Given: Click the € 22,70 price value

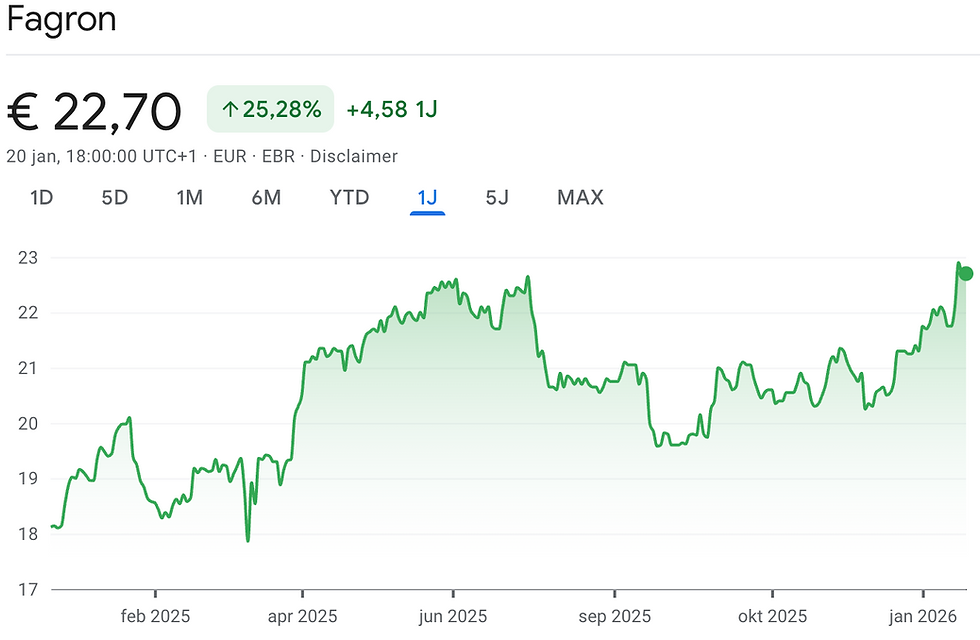Looking at the screenshot, I should pos(94,112).
